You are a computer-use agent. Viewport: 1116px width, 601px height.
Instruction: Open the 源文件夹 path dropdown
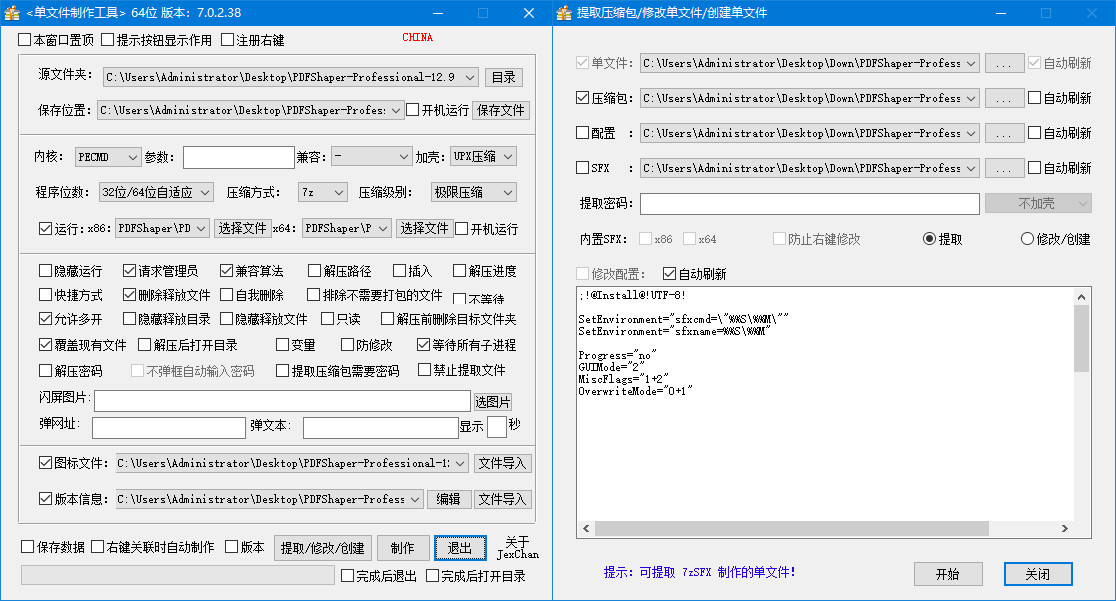pyautogui.click(x=470, y=77)
